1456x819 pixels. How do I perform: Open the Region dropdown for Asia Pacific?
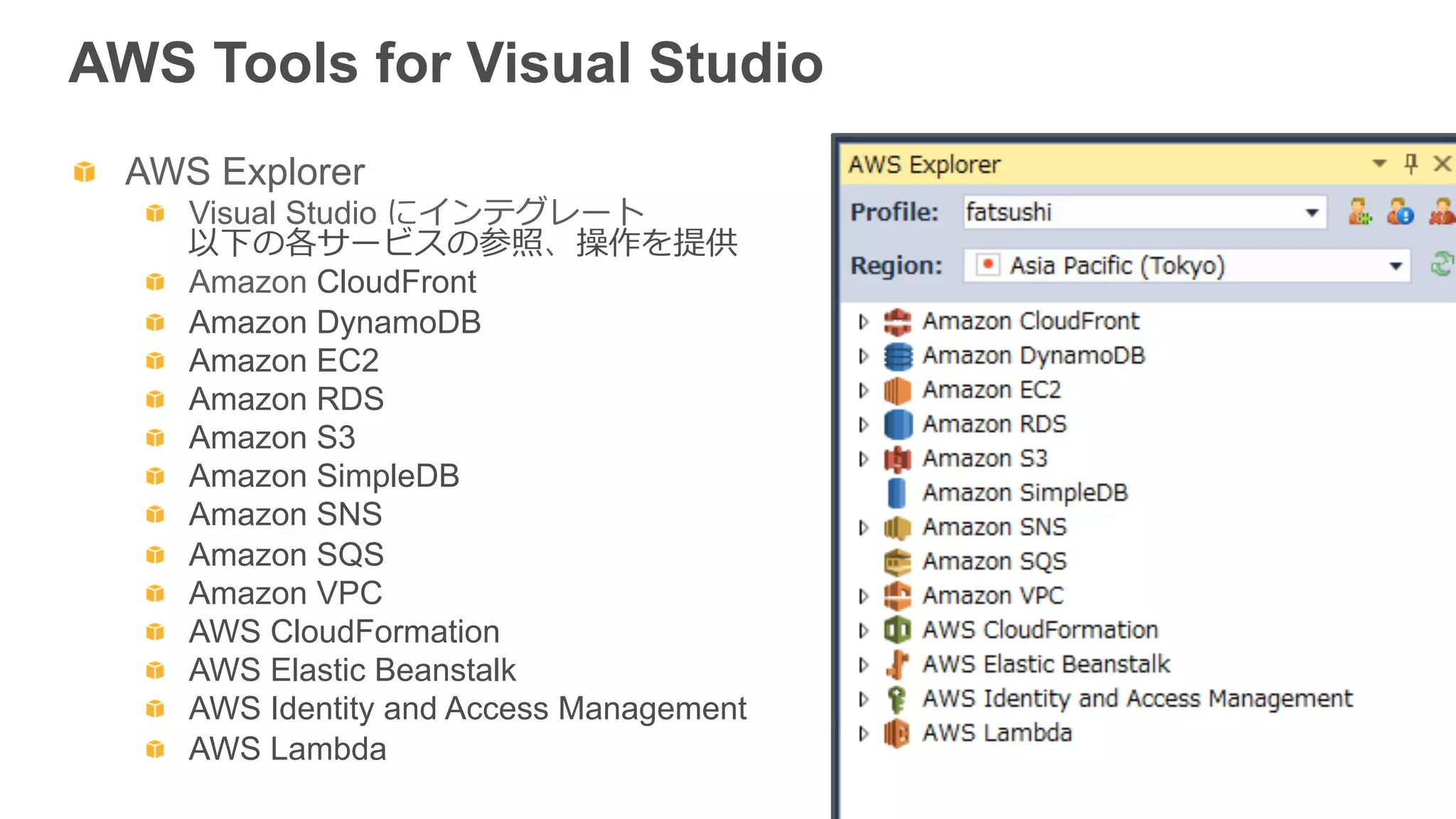[1396, 266]
